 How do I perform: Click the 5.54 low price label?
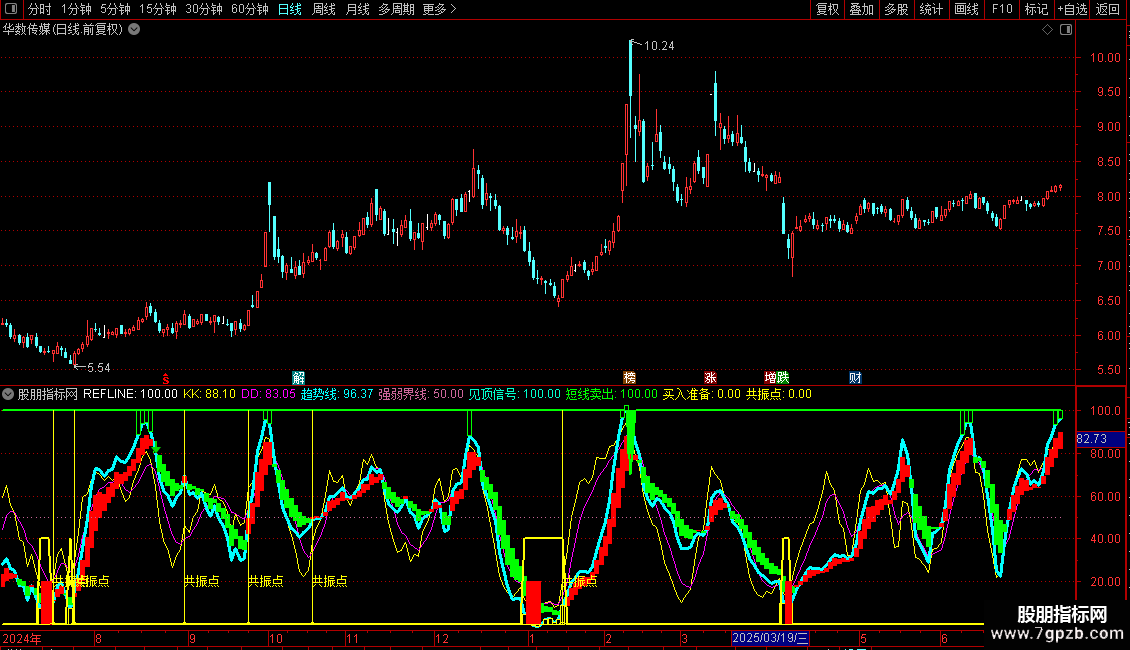pyautogui.click(x=99, y=368)
